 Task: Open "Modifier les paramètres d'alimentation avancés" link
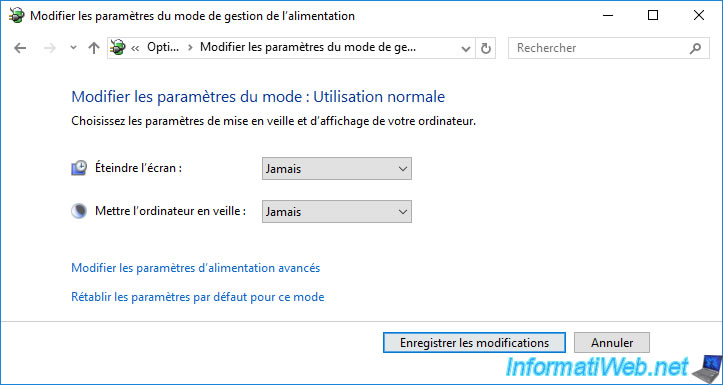196,268
